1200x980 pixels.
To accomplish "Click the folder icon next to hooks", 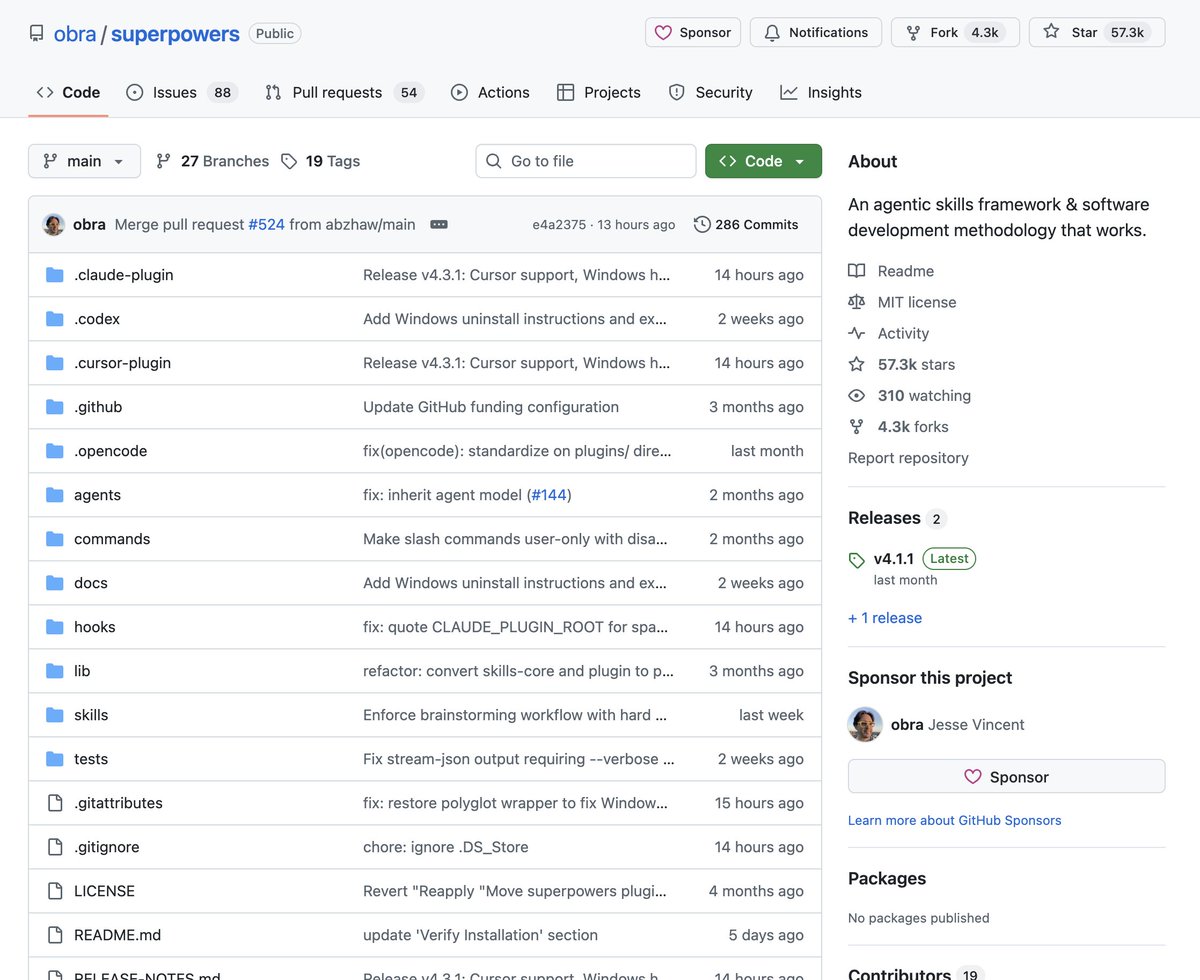I will 55,627.
